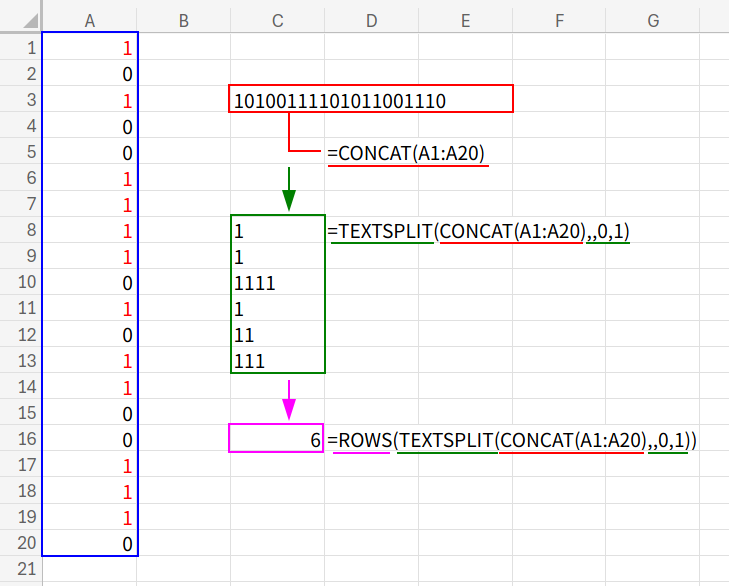Select row 21 header
Image resolution: width=729 pixels, height=586 pixels.
20,570
